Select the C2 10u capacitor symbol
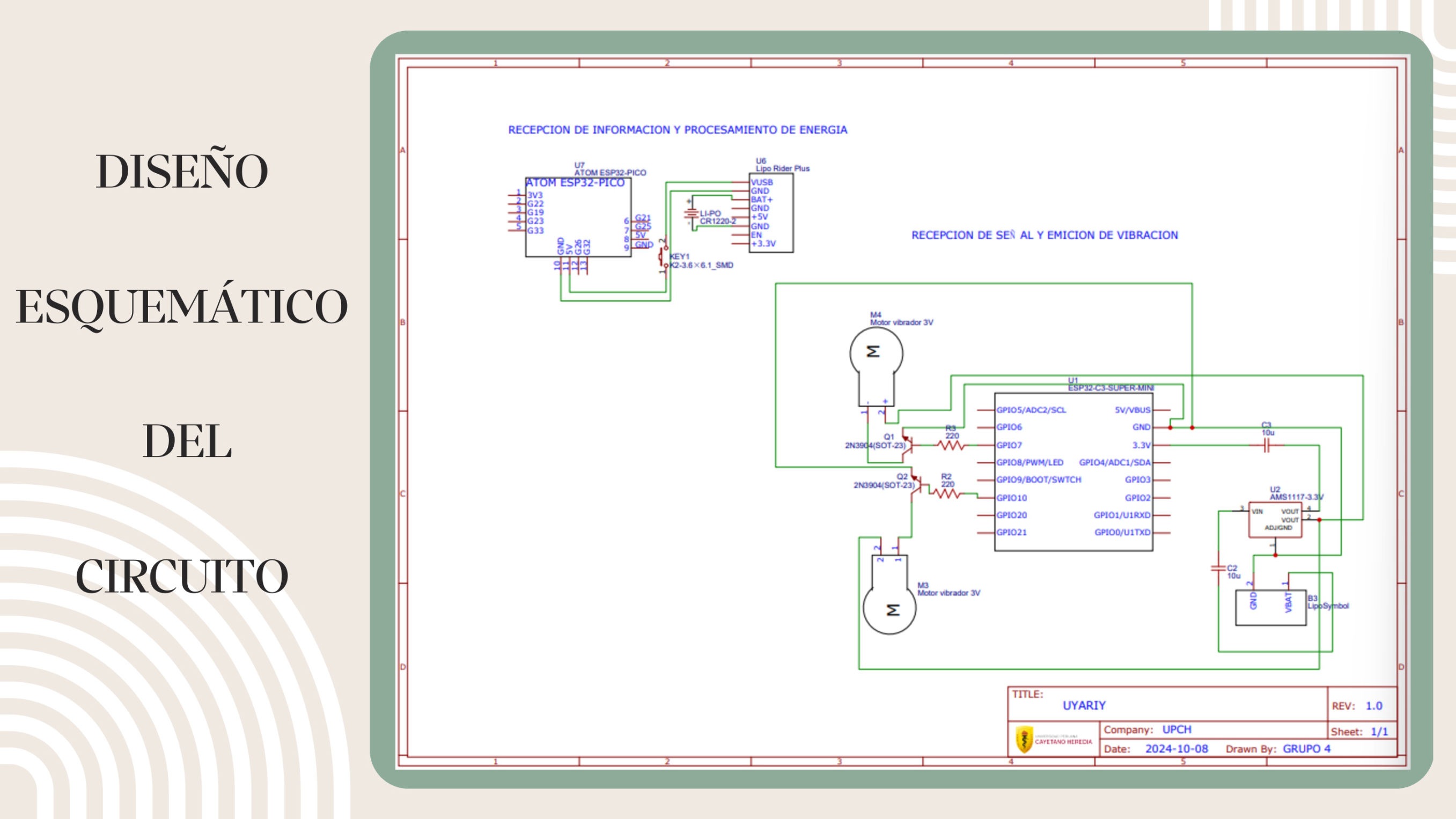The height and width of the screenshot is (819, 1456). (1218, 568)
